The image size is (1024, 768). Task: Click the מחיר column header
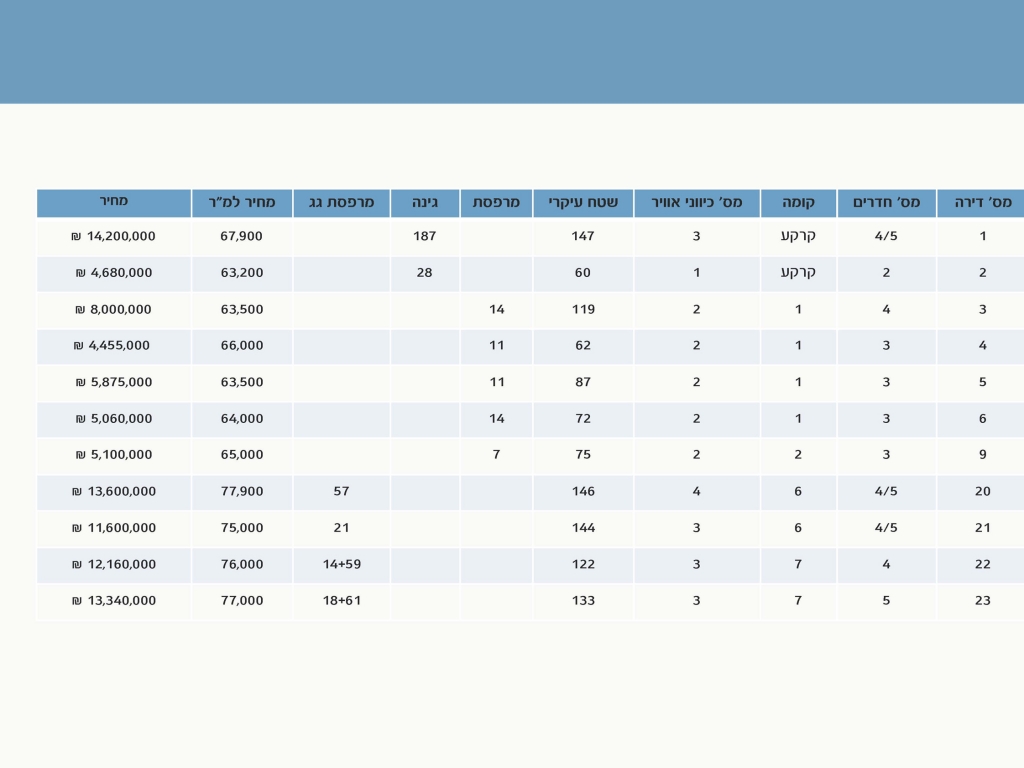(x=114, y=202)
